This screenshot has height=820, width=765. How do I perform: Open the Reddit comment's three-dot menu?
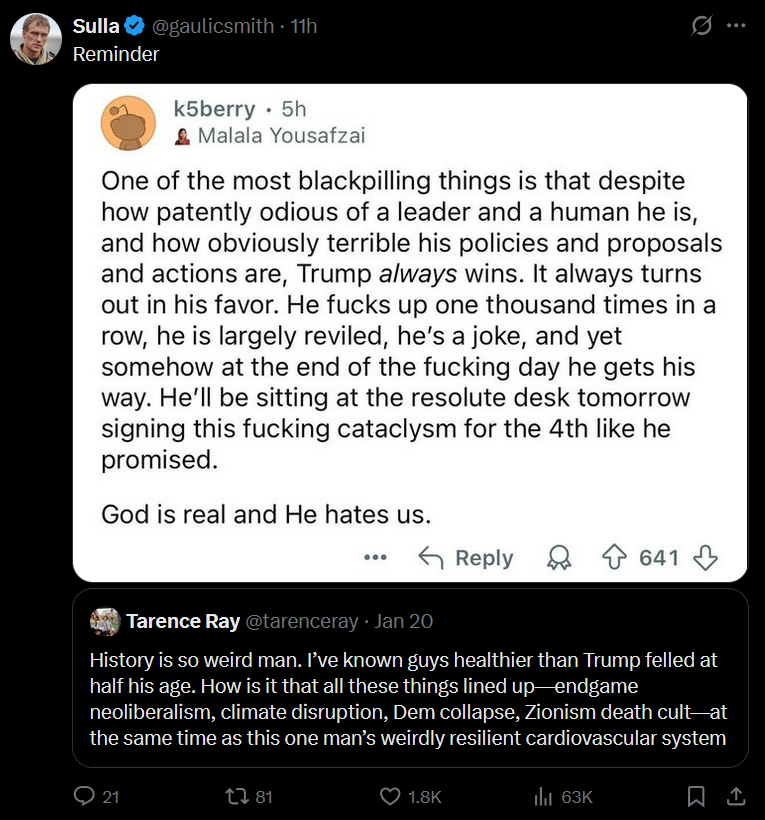pos(375,558)
